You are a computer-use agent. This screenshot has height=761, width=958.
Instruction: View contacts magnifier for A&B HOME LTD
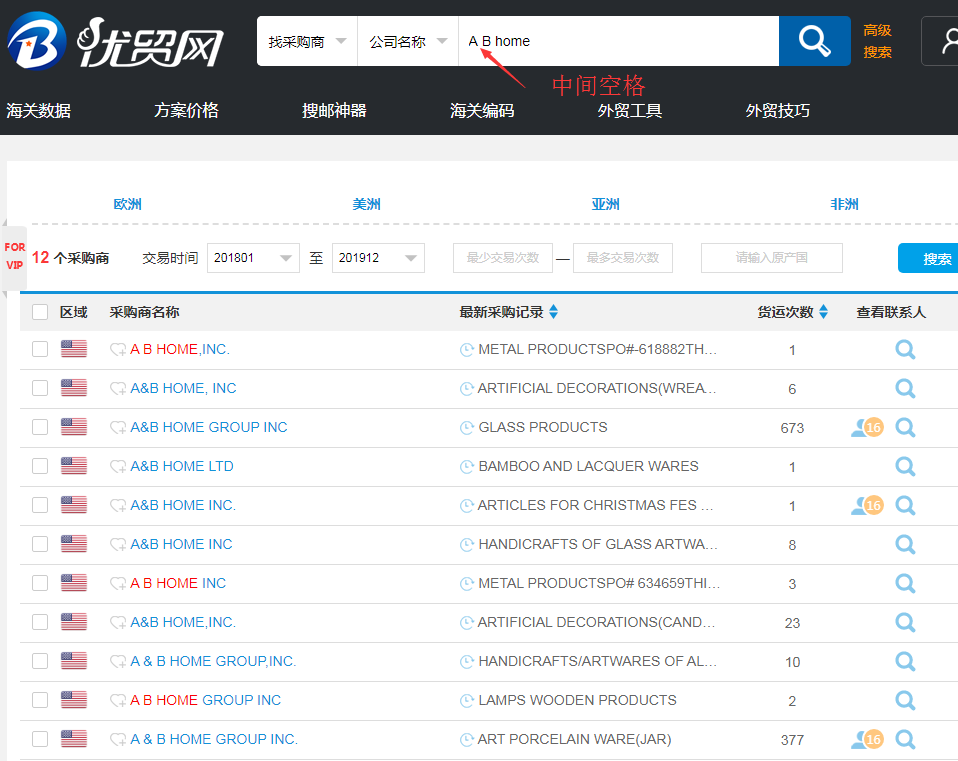point(905,467)
